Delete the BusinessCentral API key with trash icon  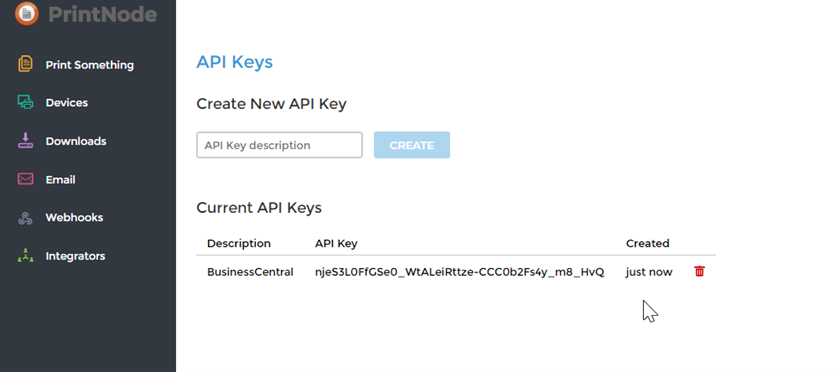click(699, 271)
